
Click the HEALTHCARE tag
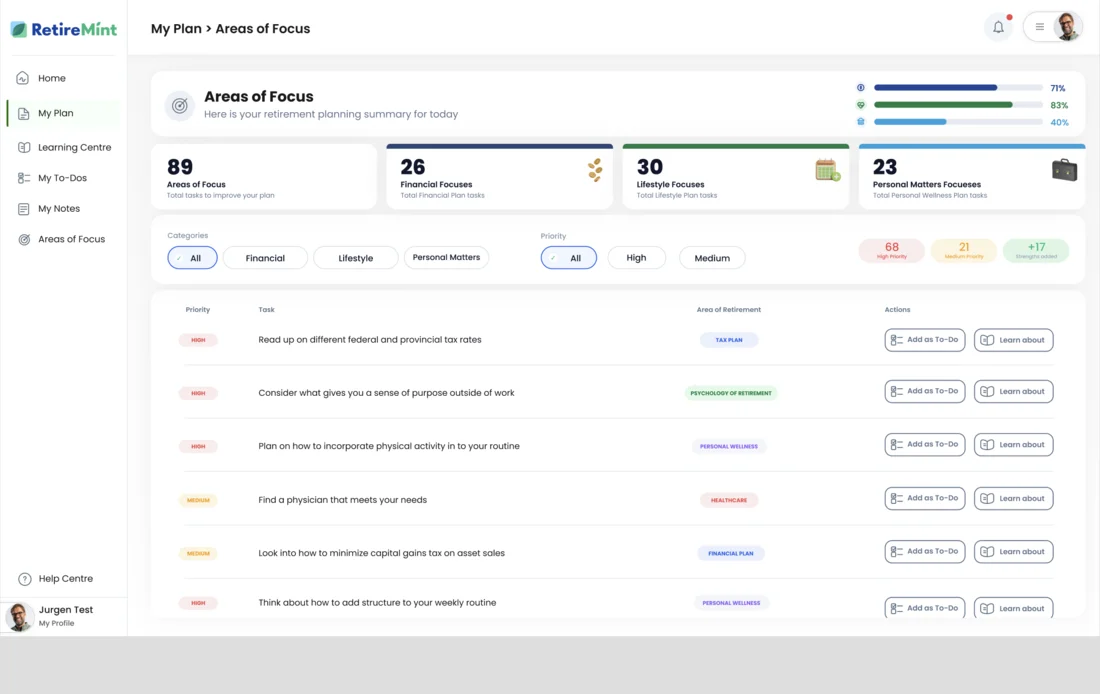click(729, 500)
